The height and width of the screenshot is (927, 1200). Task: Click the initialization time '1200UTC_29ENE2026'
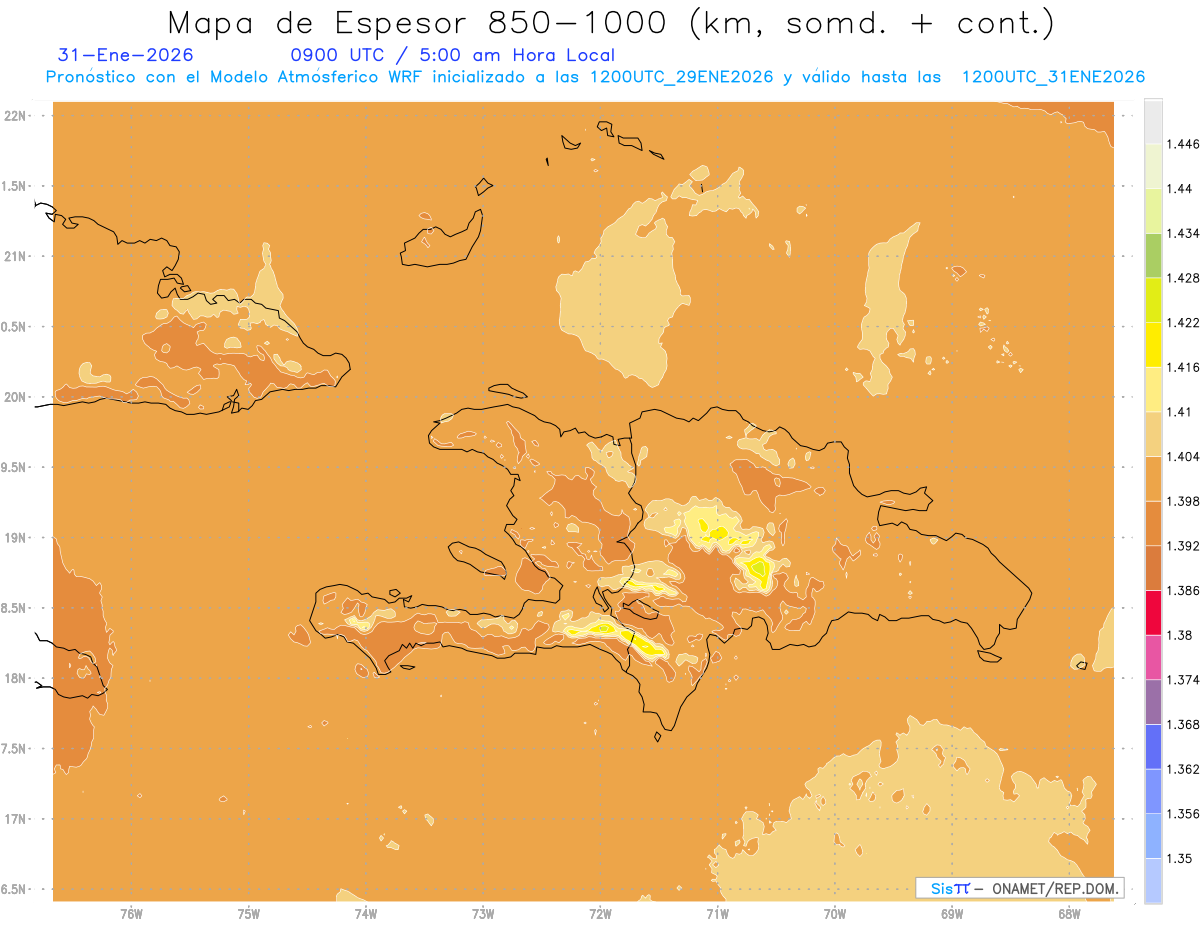tap(681, 77)
